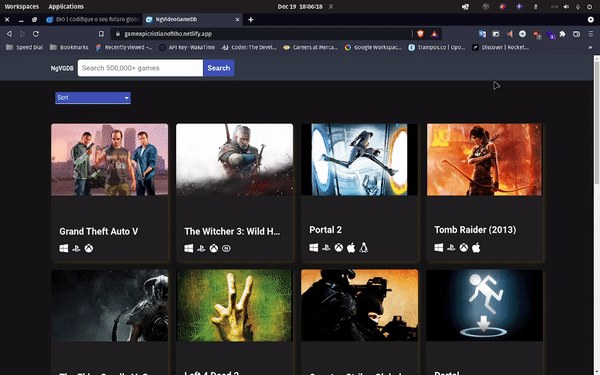Click the Windows icon on Grand Theft Auto V

pyautogui.click(x=64, y=248)
